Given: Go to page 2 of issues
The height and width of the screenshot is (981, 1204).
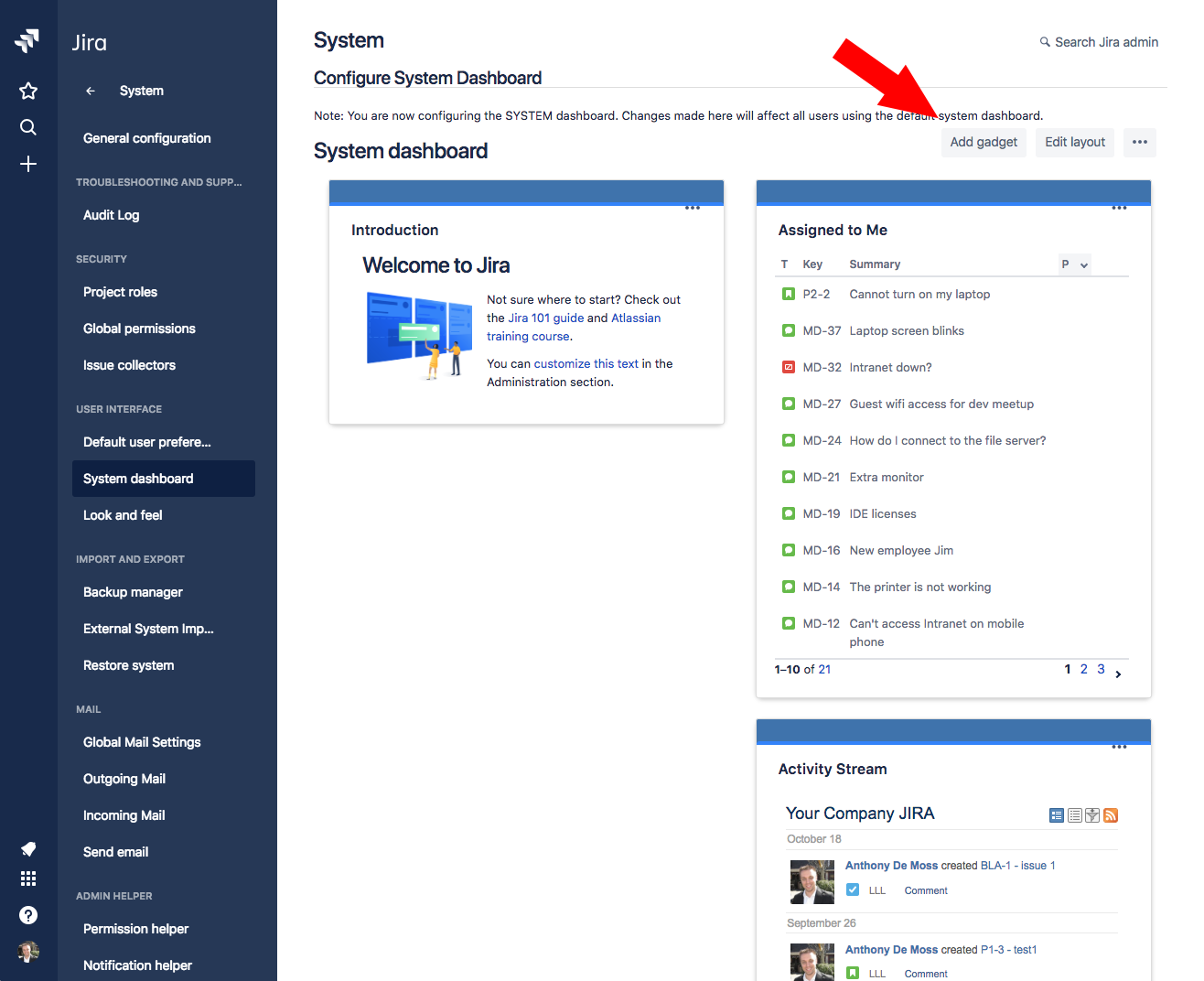Looking at the screenshot, I should click(1084, 669).
